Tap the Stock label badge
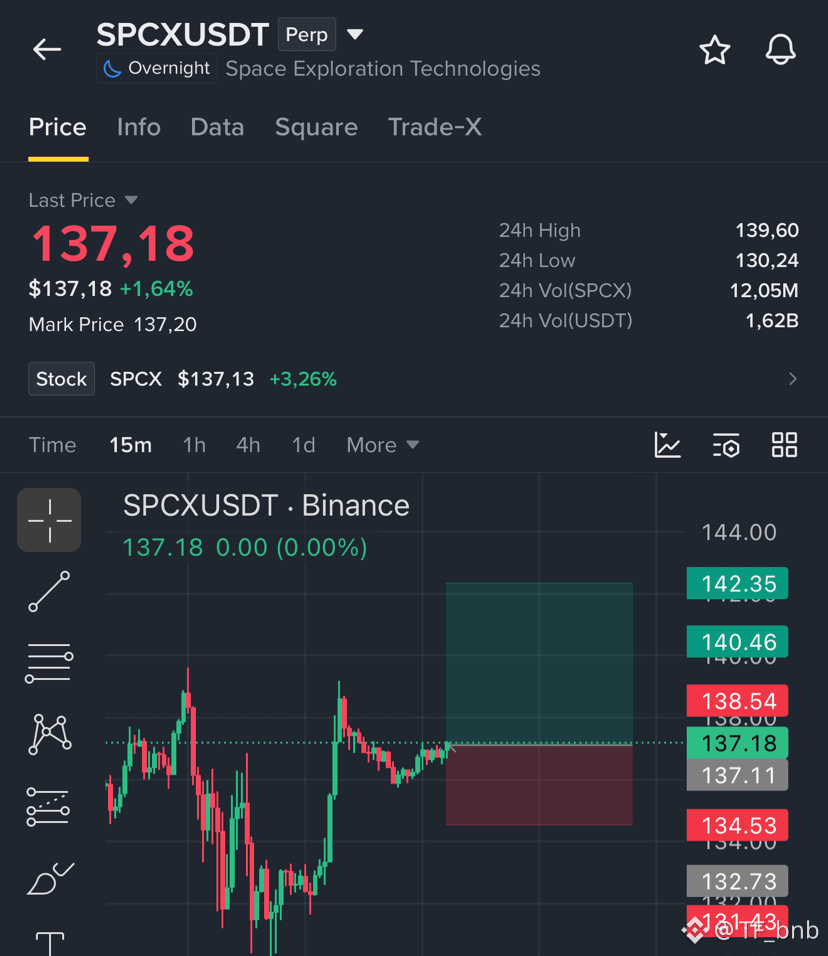This screenshot has height=956, width=828. (x=62, y=379)
